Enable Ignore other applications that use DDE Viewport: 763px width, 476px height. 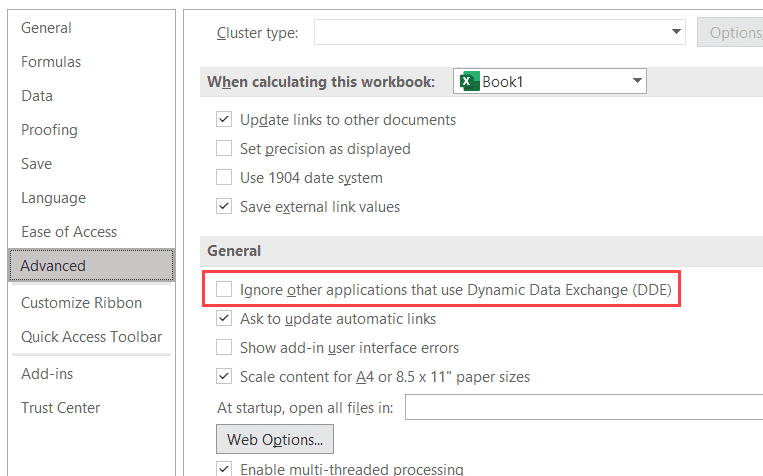(224, 291)
